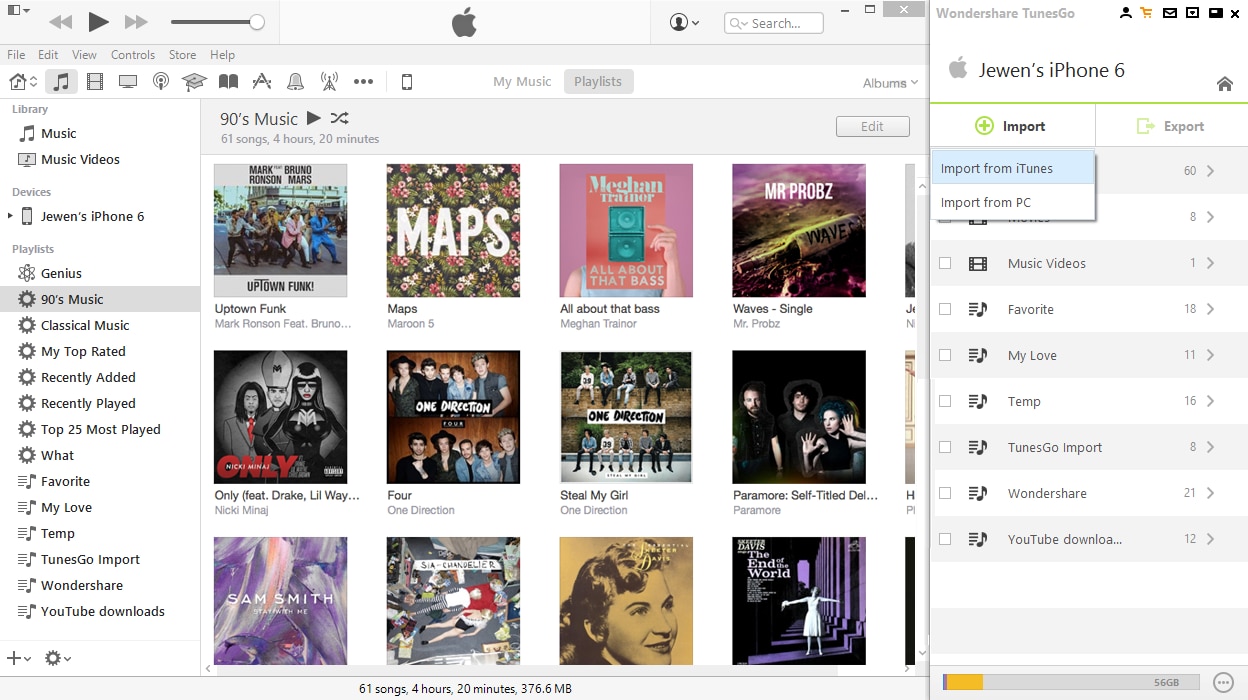Tick the My Love playlist checkbox
This screenshot has height=700, width=1248.
pos(945,356)
